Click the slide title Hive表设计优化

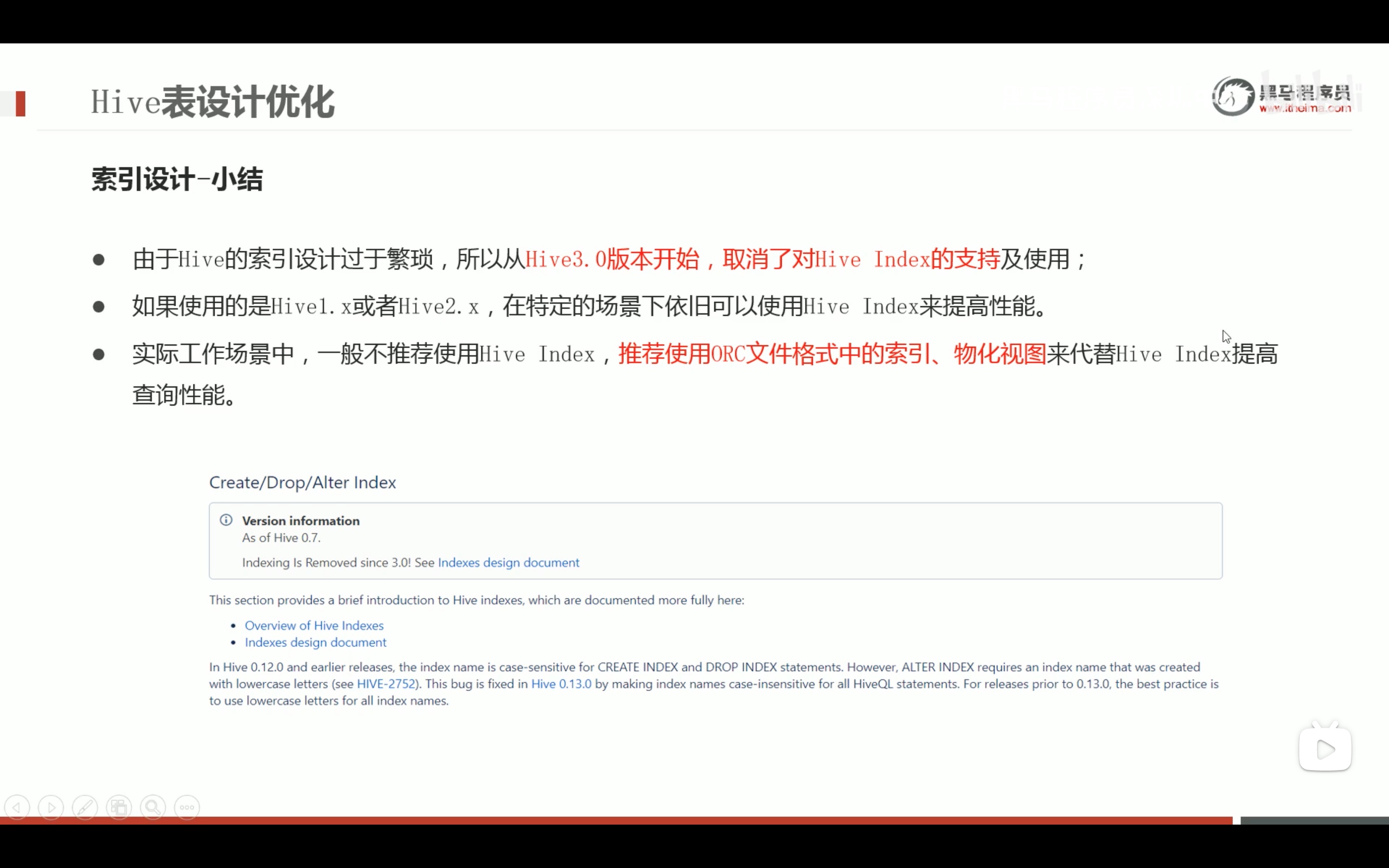tap(212, 102)
